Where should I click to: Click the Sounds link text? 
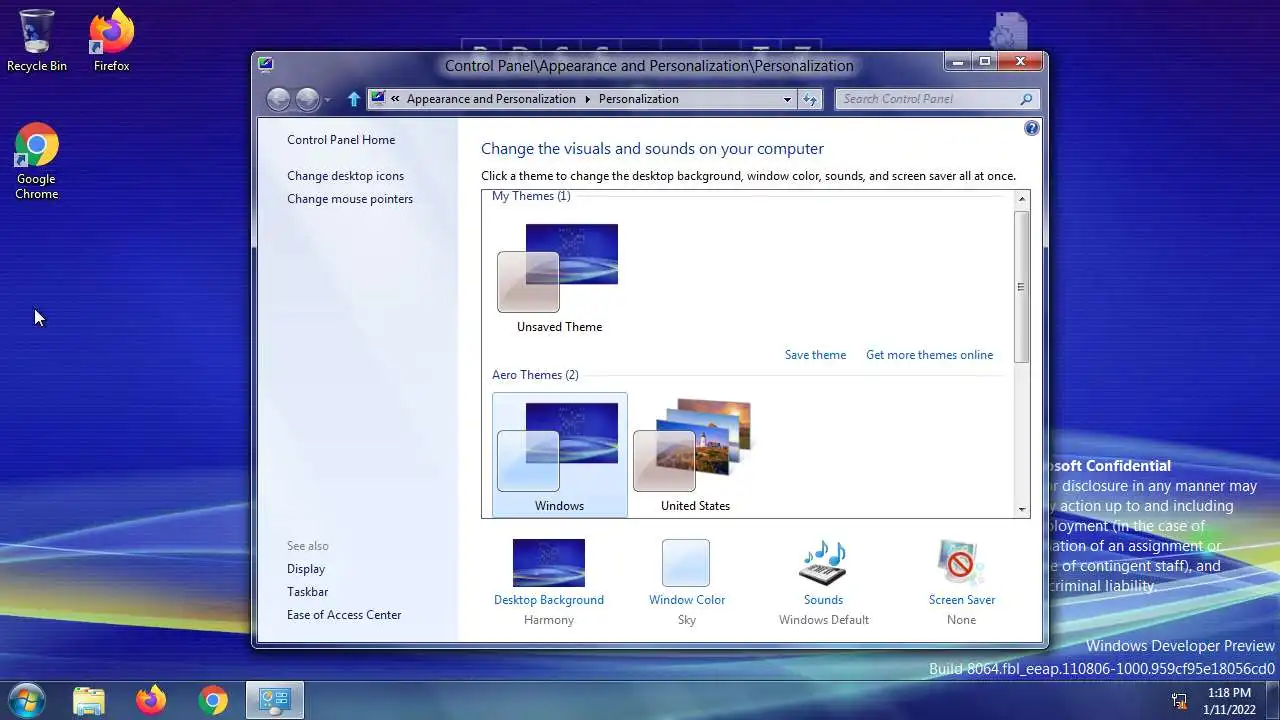point(823,600)
